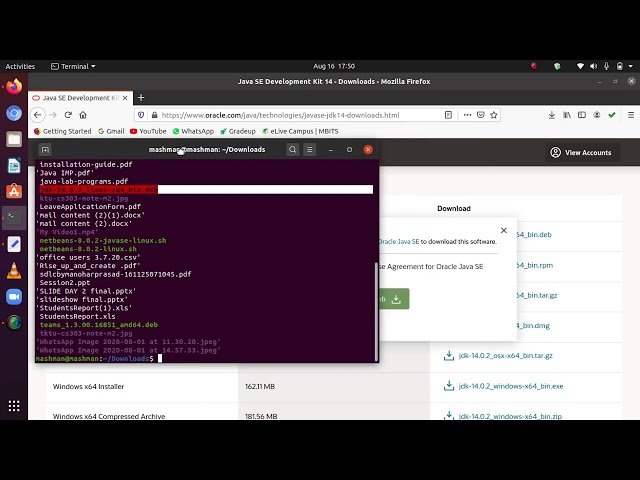
Task: Open Gmail bookmark
Action: pyautogui.click(x=111, y=131)
